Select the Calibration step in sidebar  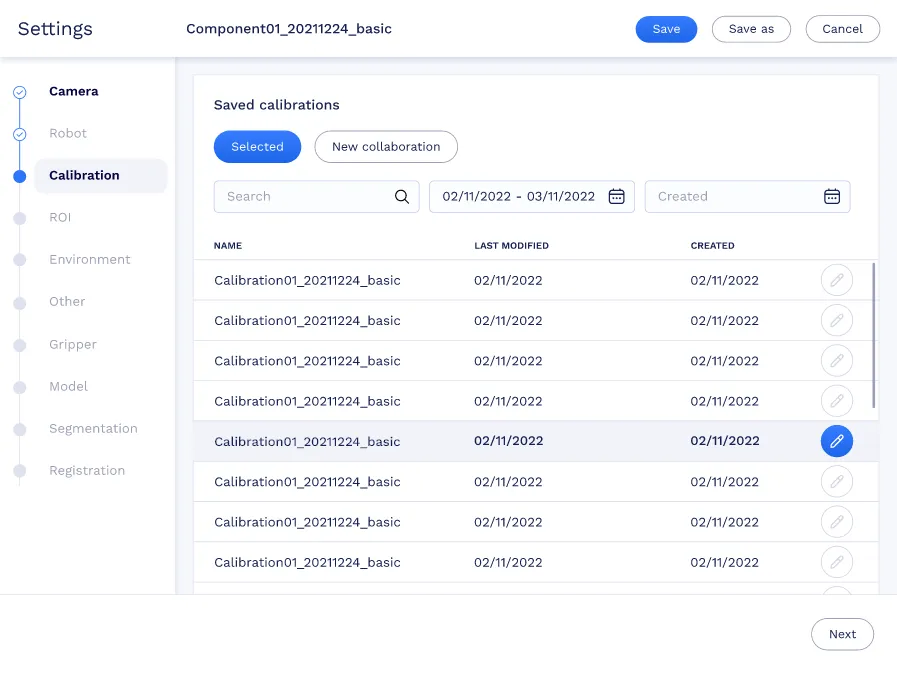[x=101, y=176]
